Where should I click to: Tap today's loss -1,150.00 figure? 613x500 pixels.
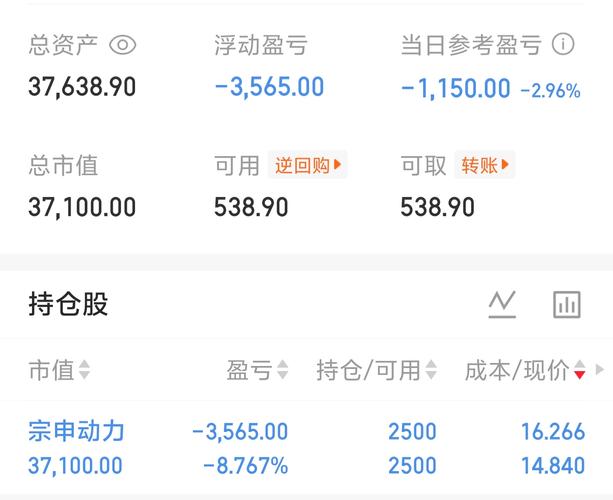click(455, 88)
